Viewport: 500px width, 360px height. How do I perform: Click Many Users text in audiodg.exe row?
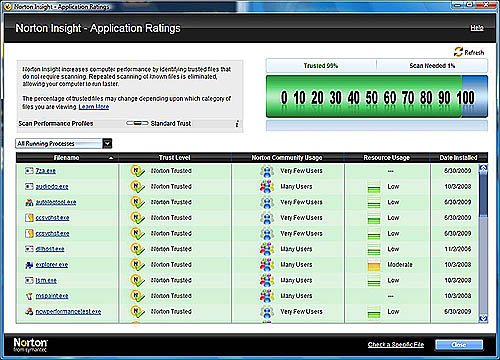tap(296, 187)
